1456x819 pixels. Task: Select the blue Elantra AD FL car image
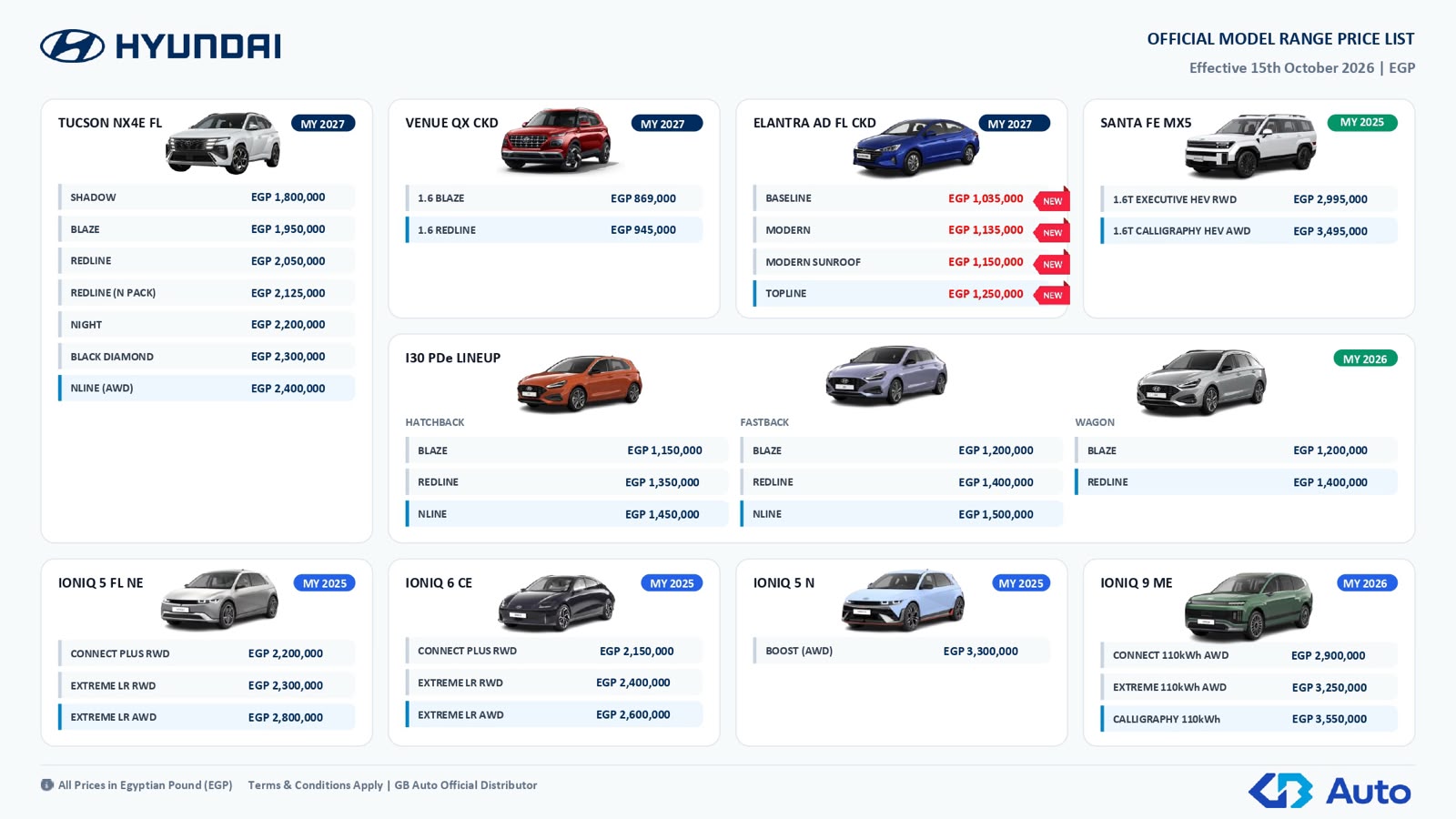[x=915, y=146]
